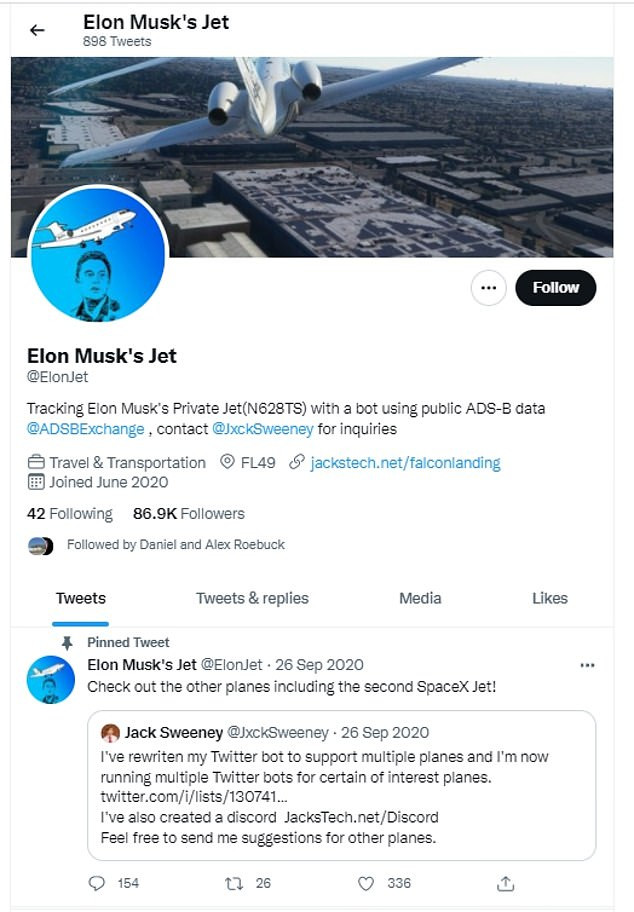Open the three-dots profile options menu
The height and width of the screenshot is (912, 634).
(x=488, y=287)
